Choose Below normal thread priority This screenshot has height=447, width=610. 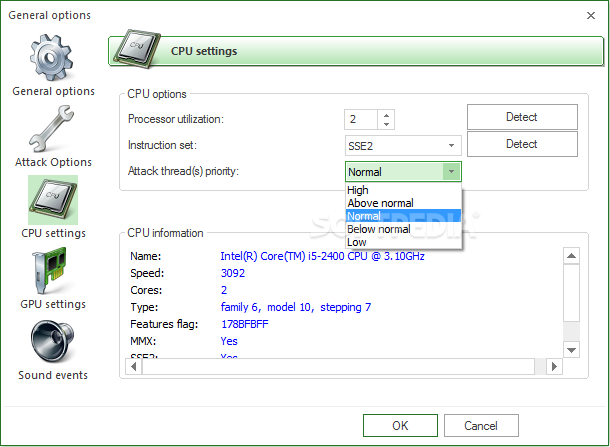(403, 229)
